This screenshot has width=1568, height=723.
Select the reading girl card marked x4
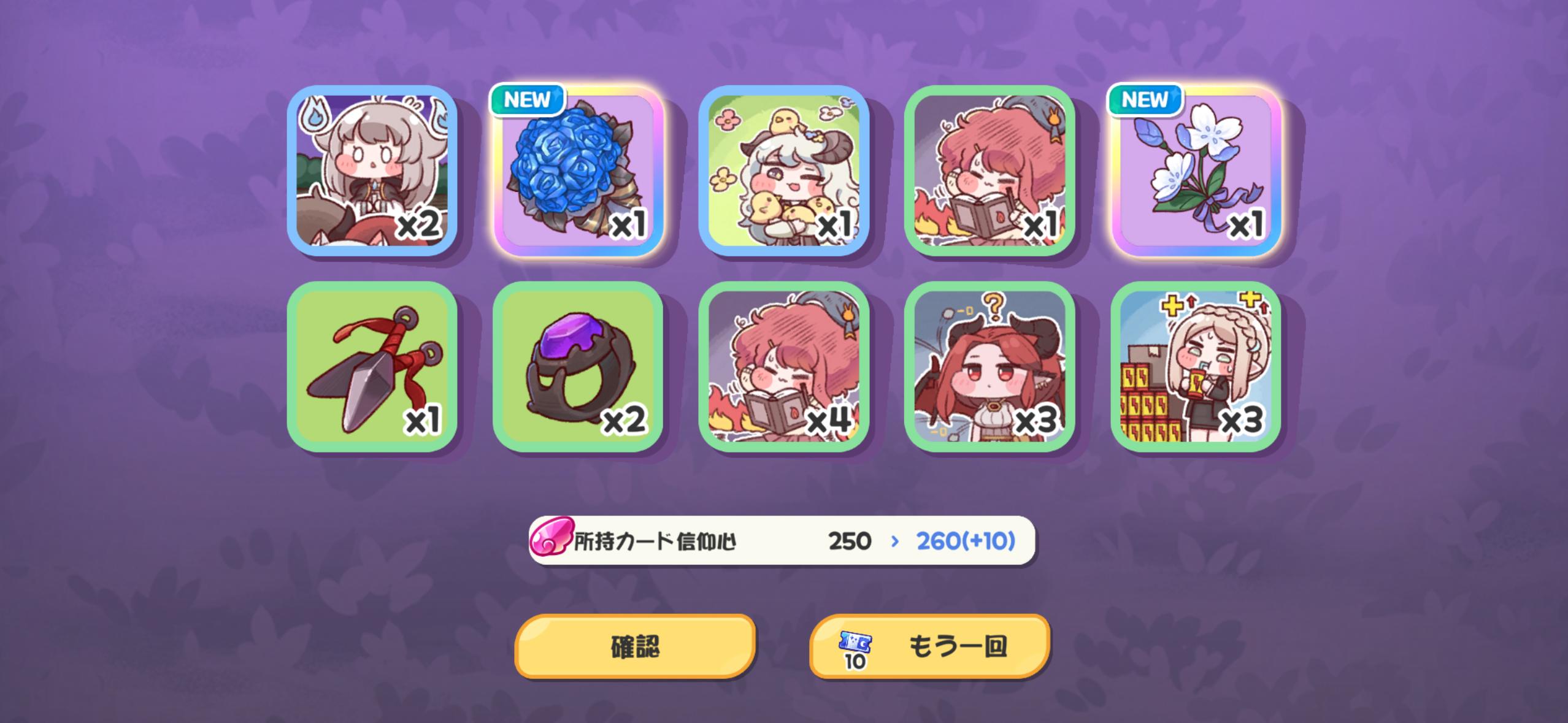784,367
